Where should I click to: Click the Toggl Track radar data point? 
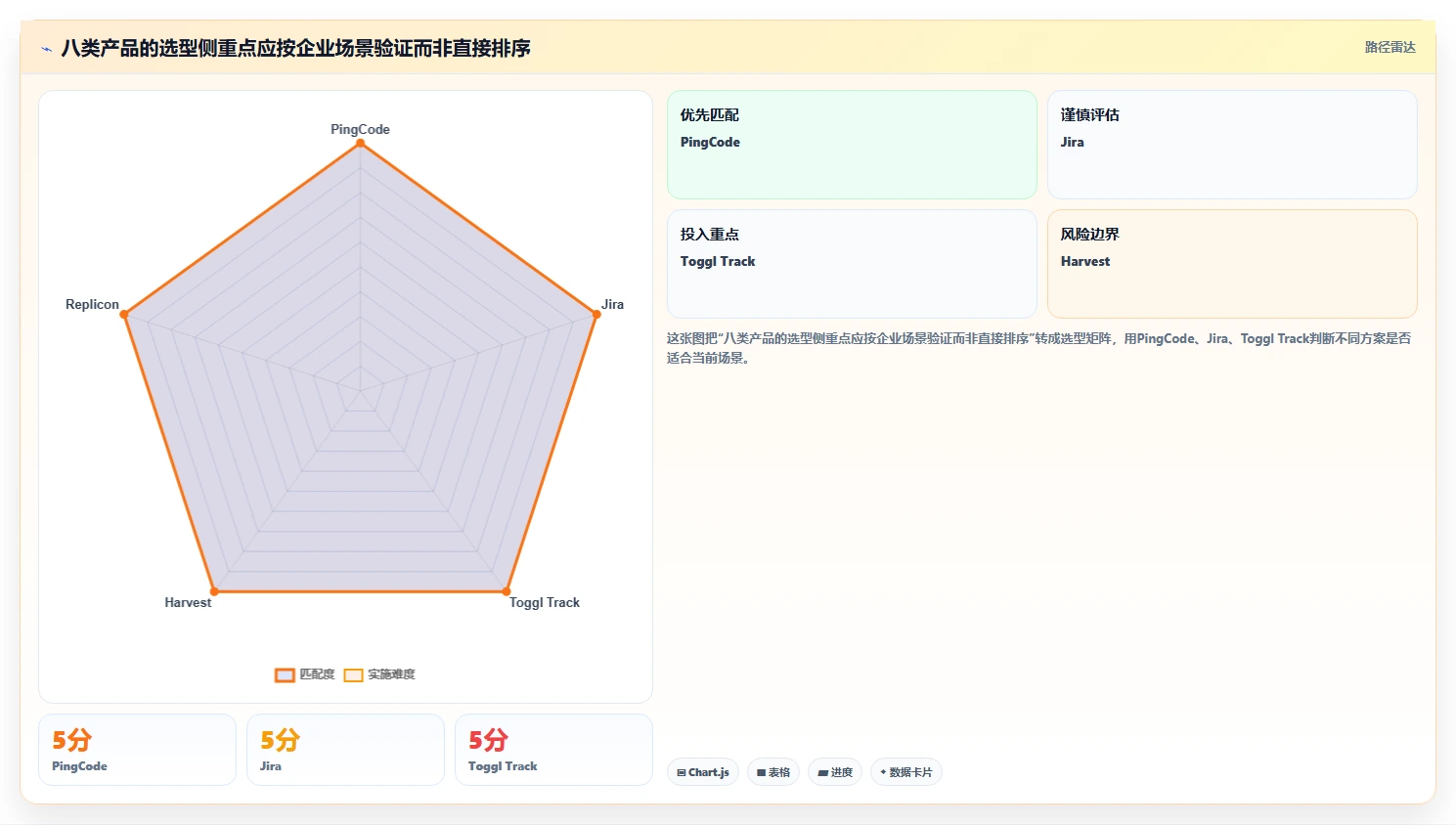click(506, 591)
